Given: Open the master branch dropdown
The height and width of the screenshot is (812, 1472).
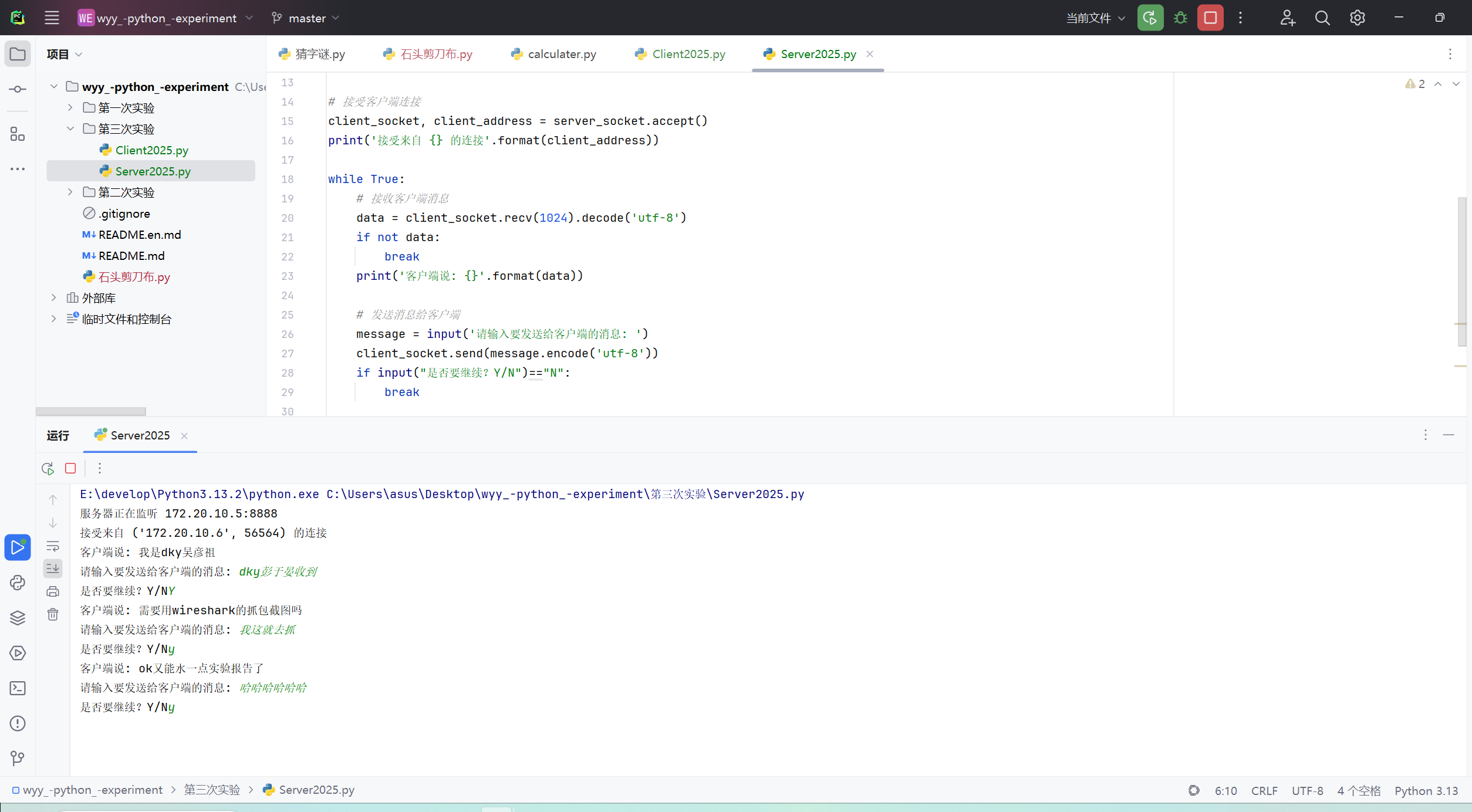Looking at the screenshot, I should tap(306, 18).
